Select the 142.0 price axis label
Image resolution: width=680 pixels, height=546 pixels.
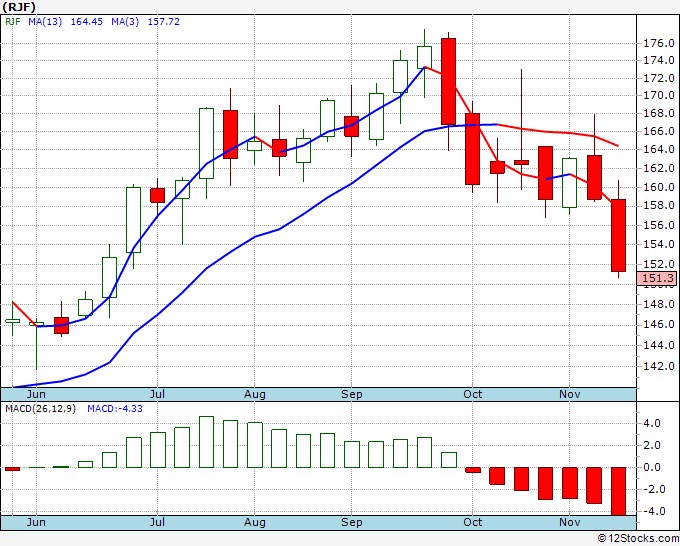tap(658, 366)
